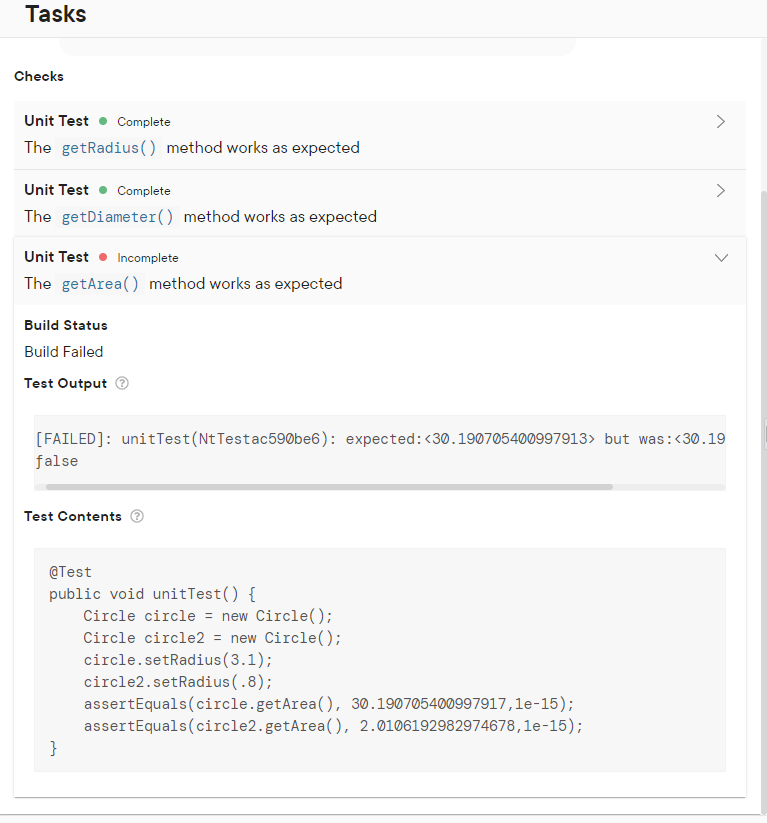Click 'Circle circle2 = new Circle();' line
Viewport: 767px width, 823px height.
pyautogui.click(x=212, y=638)
